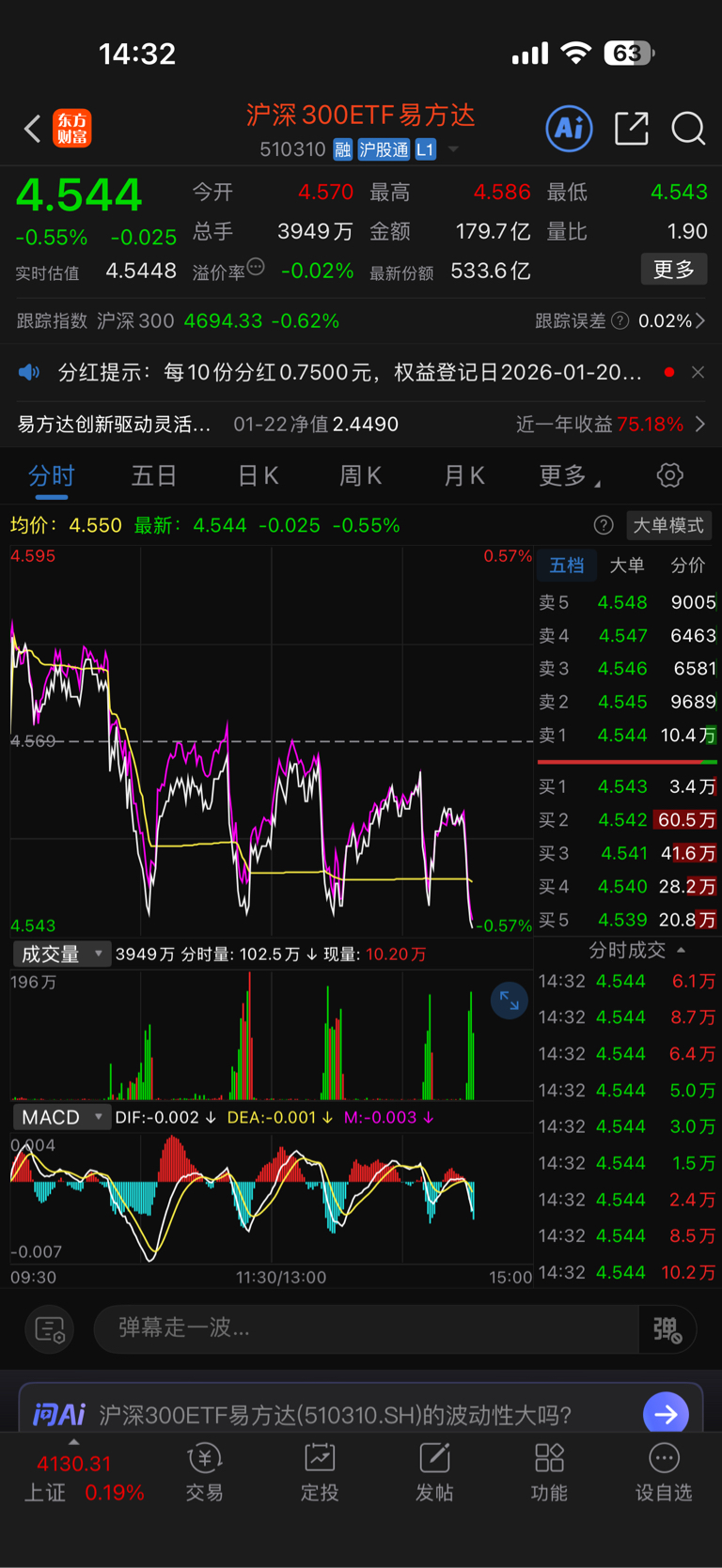Select the 分价 tab

(687, 565)
